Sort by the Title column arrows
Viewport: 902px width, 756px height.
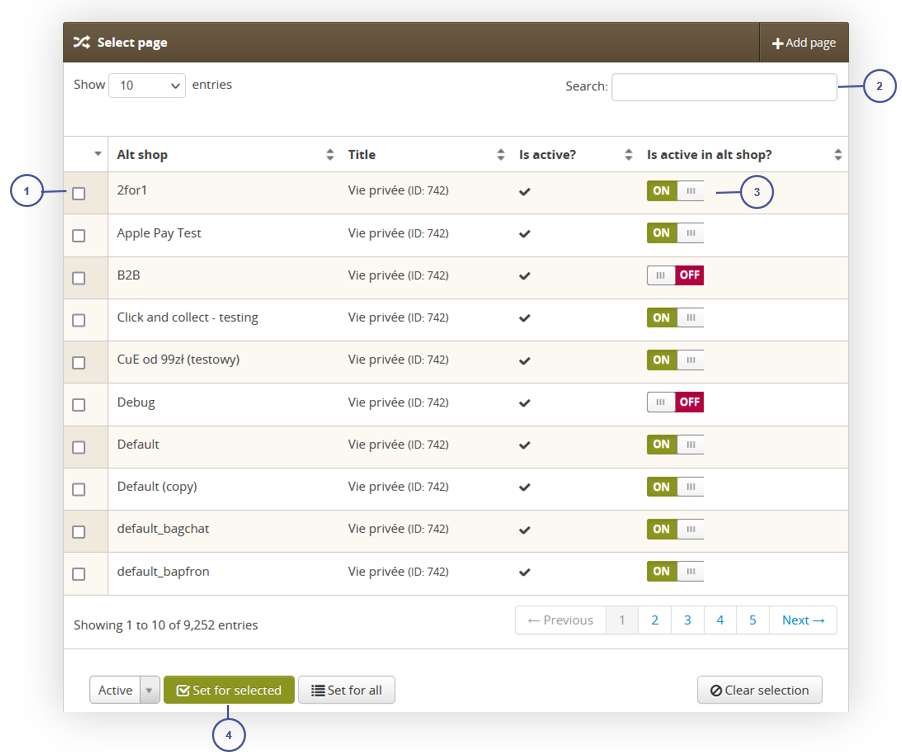[x=500, y=154]
